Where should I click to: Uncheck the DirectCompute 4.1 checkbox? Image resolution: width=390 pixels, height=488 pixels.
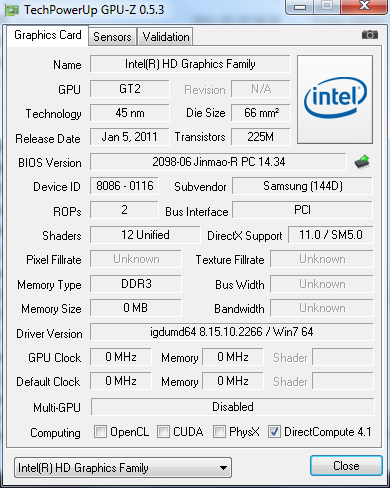[274, 431]
